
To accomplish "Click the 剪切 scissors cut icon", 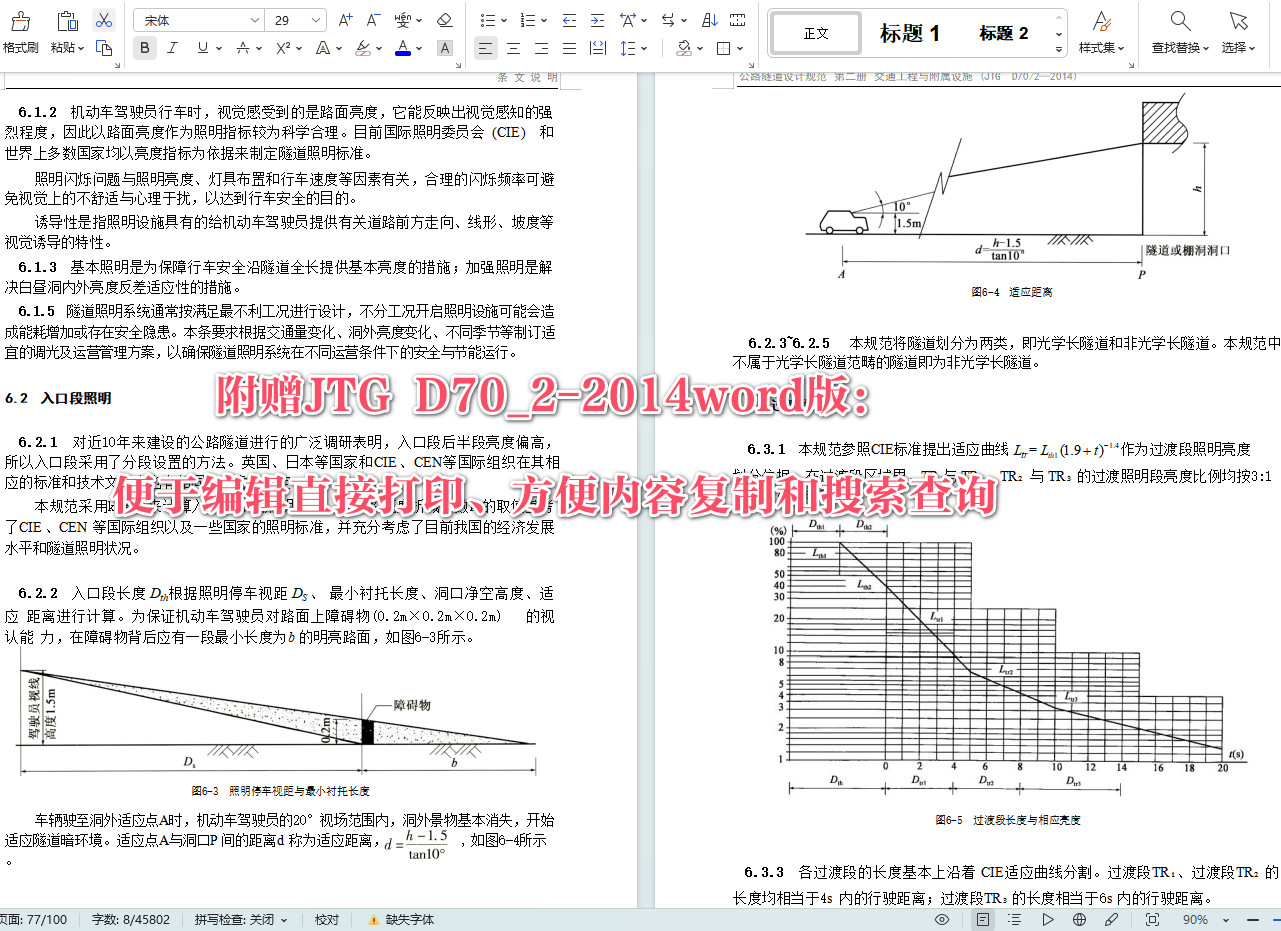I will point(103,19).
